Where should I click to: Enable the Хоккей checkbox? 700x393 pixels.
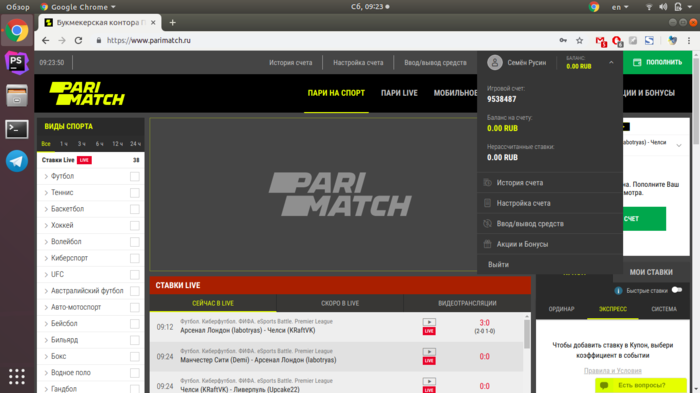(x=134, y=226)
